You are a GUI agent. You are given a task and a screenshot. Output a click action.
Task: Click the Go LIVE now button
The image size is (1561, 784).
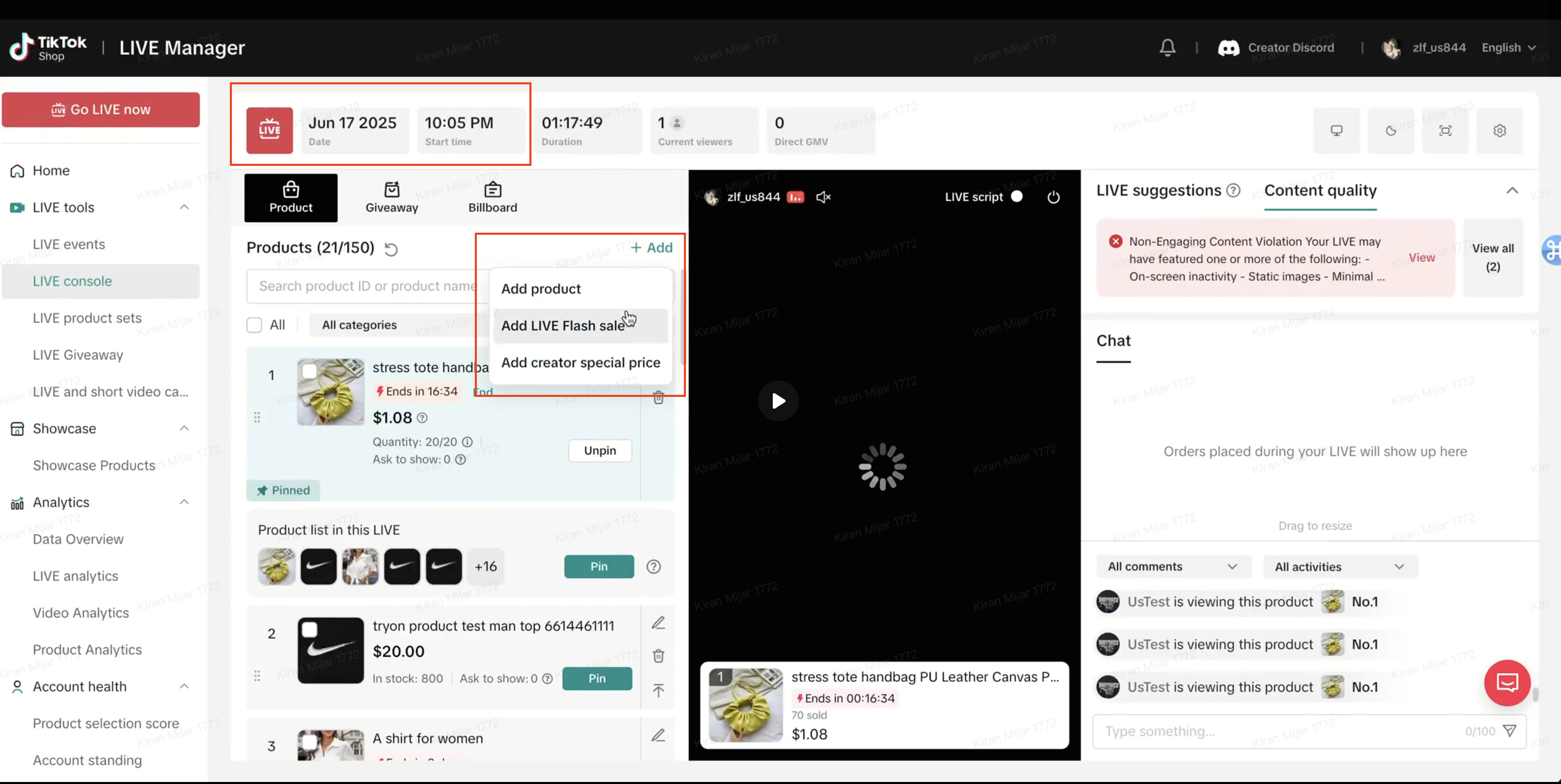pyautogui.click(x=101, y=110)
